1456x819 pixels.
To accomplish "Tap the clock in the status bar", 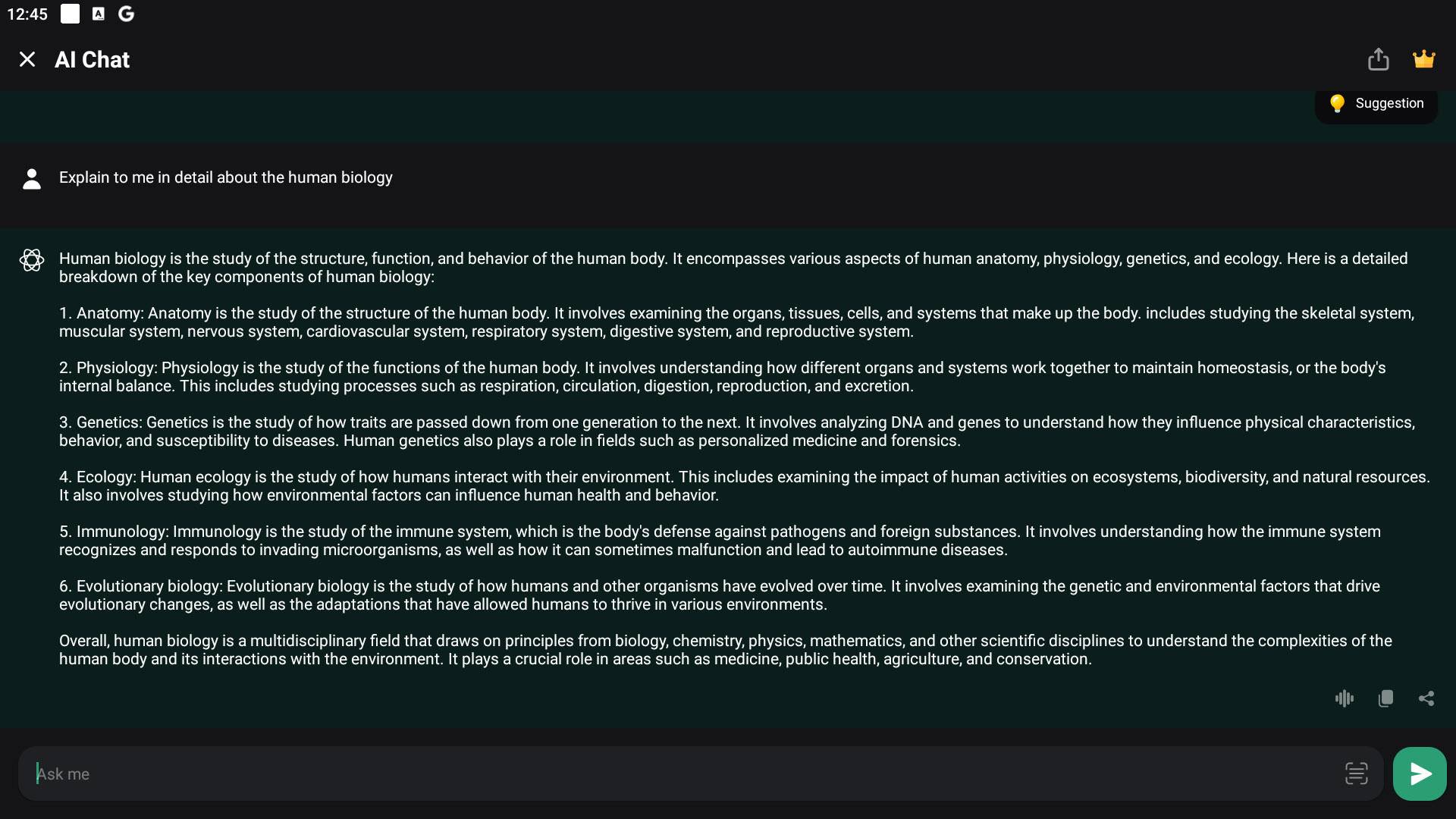I will click(x=27, y=14).
